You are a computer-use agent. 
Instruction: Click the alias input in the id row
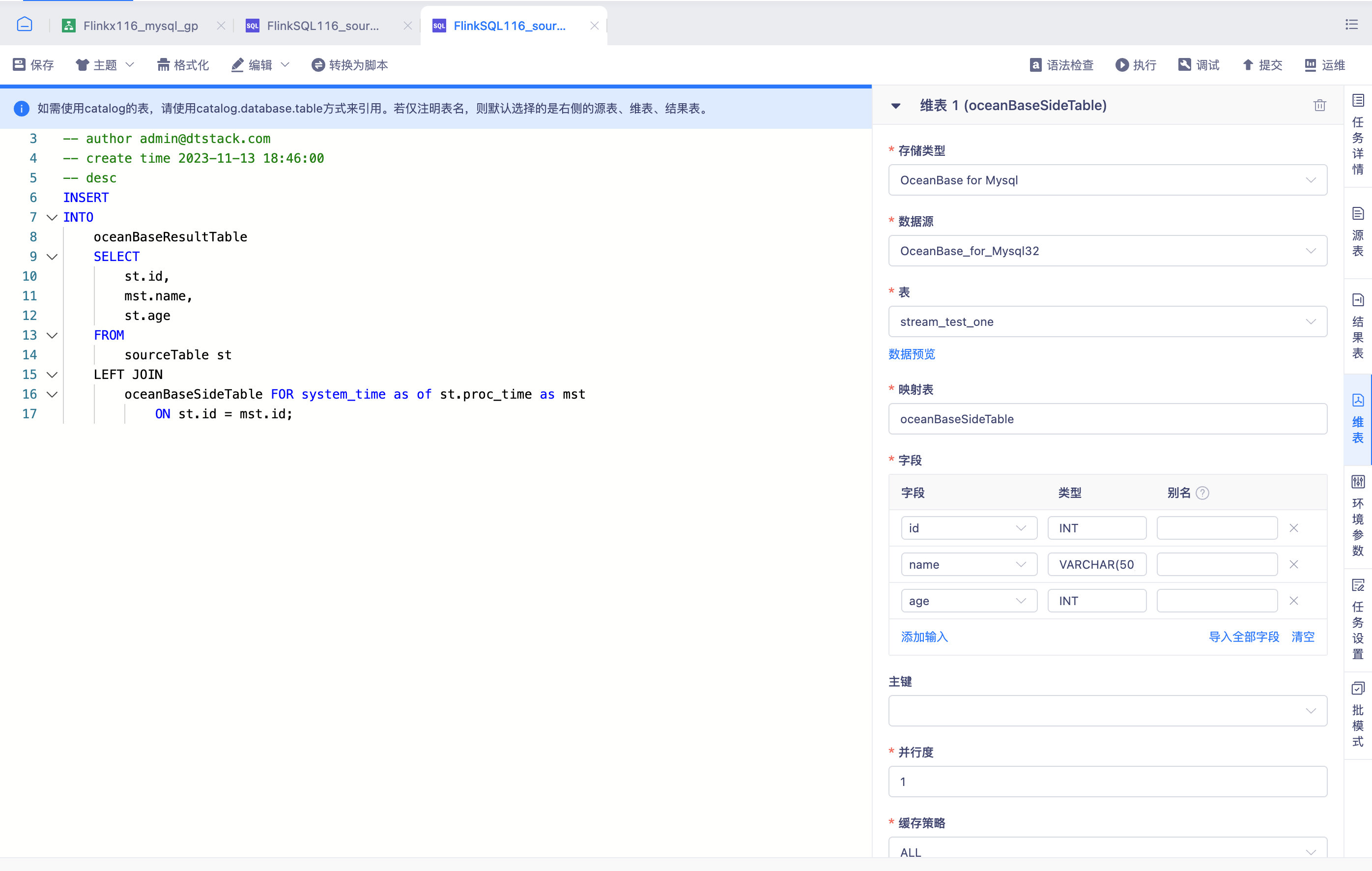(x=1217, y=528)
